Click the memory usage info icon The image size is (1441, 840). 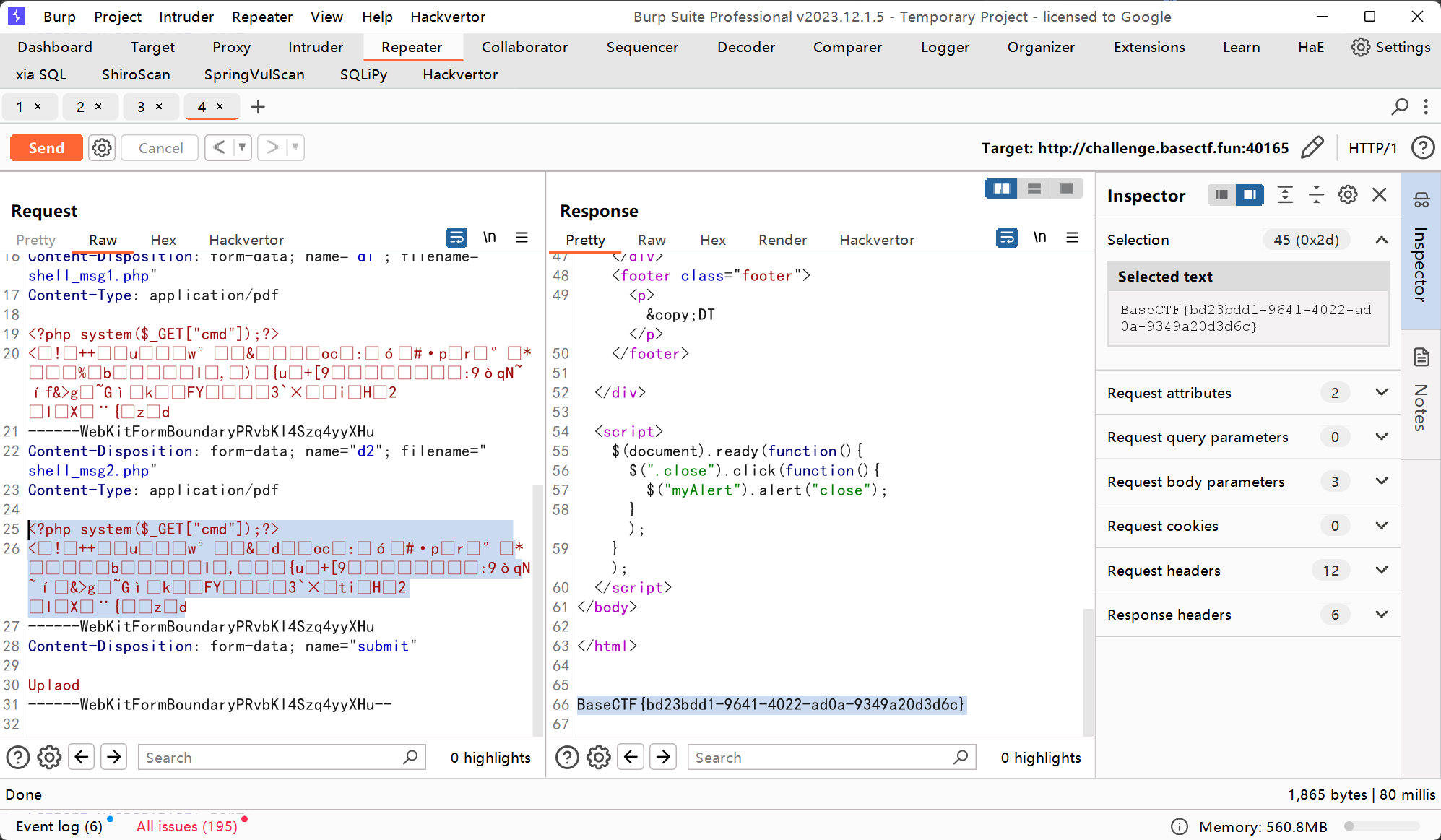point(1179,826)
